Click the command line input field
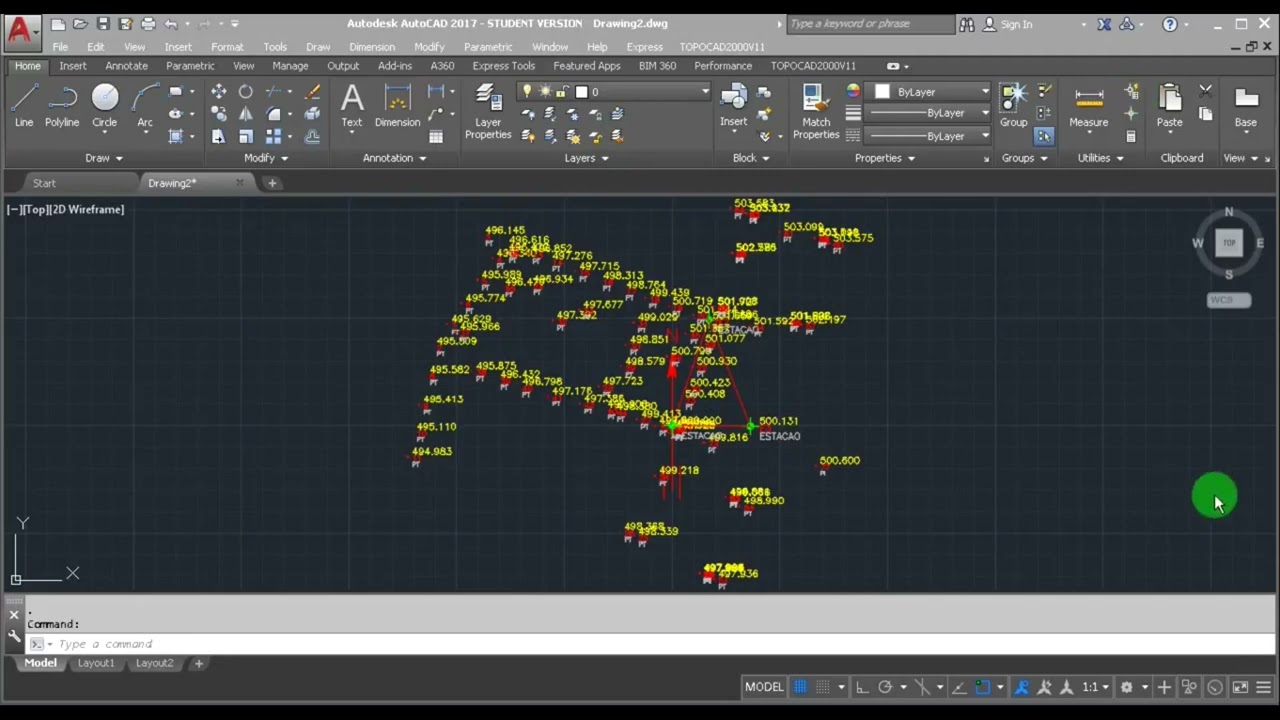The image size is (1280, 720). coord(650,644)
